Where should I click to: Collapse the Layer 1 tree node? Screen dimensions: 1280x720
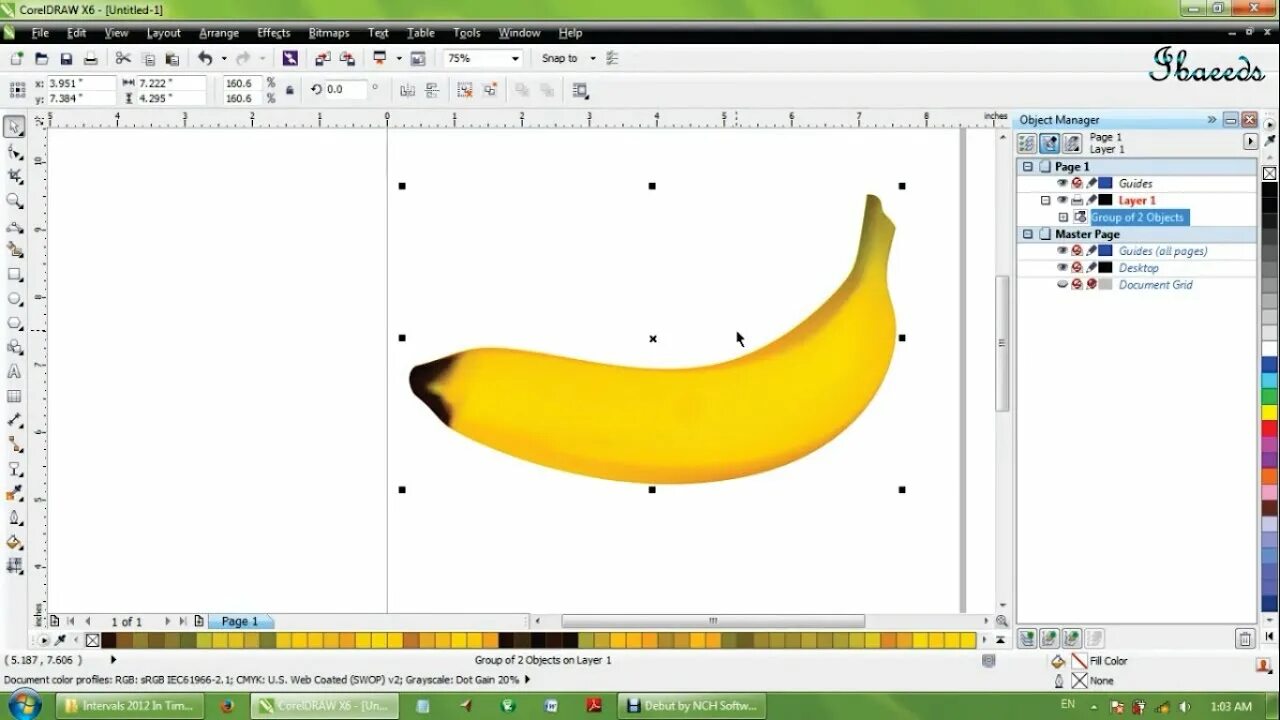point(1046,200)
